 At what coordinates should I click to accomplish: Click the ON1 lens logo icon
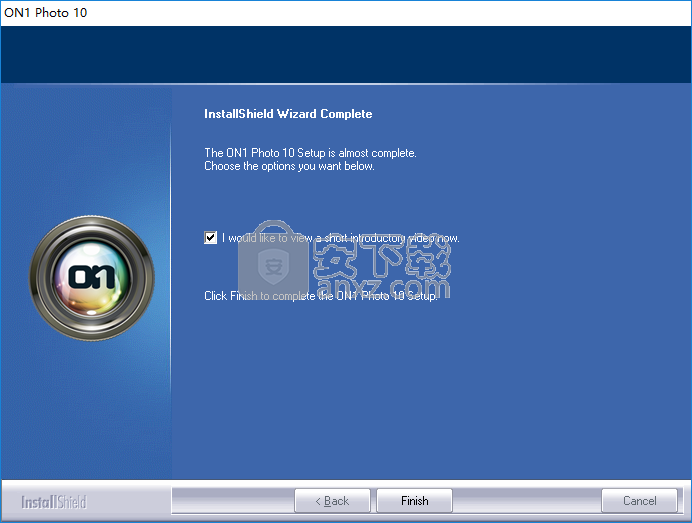pyautogui.click(x=92, y=278)
